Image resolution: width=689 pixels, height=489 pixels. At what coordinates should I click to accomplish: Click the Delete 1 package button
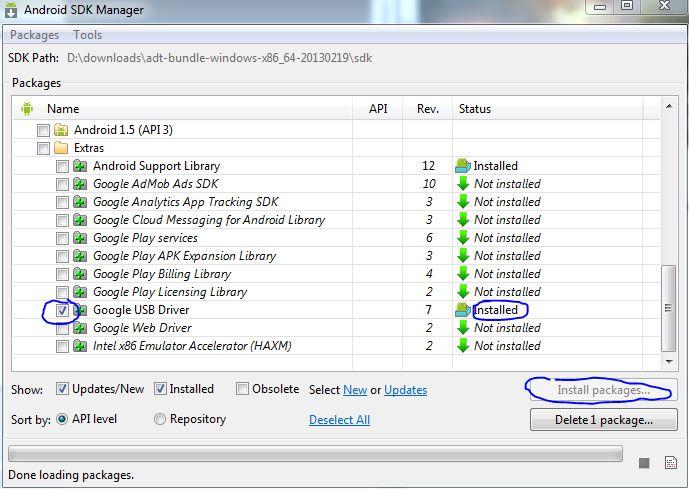tap(604, 420)
